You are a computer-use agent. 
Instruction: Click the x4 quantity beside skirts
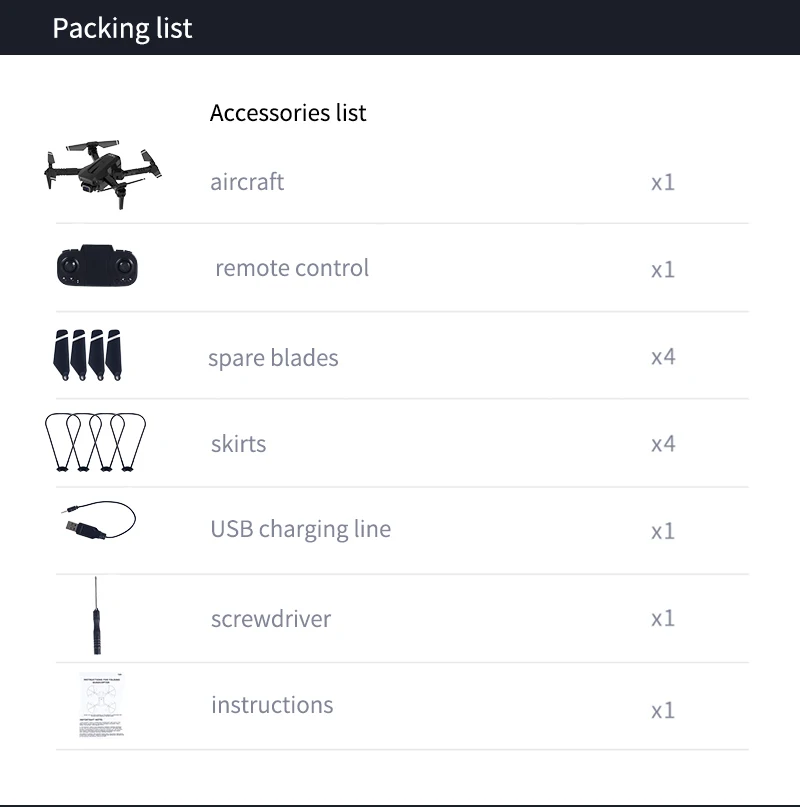point(663,444)
